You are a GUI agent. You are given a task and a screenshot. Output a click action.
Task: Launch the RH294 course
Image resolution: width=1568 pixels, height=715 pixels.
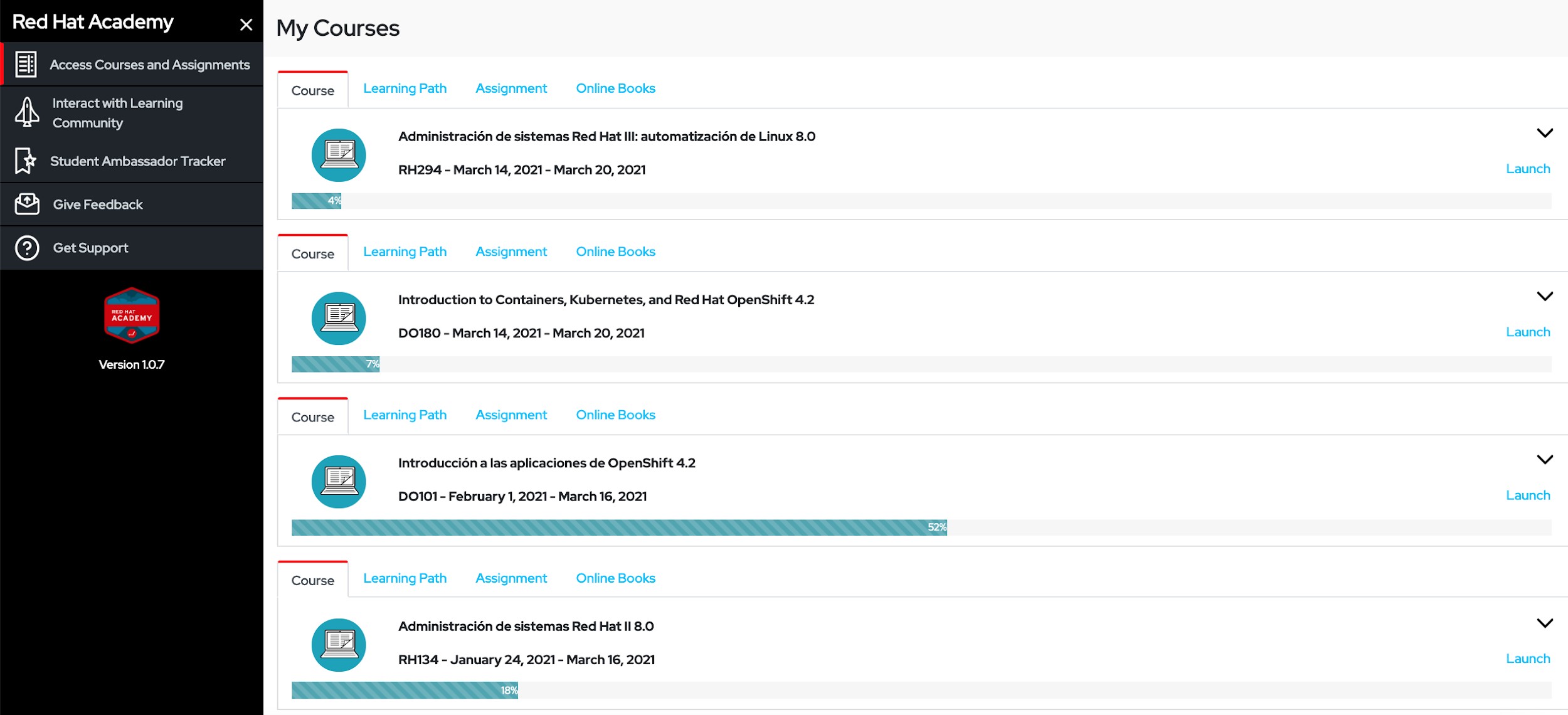point(1528,169)
